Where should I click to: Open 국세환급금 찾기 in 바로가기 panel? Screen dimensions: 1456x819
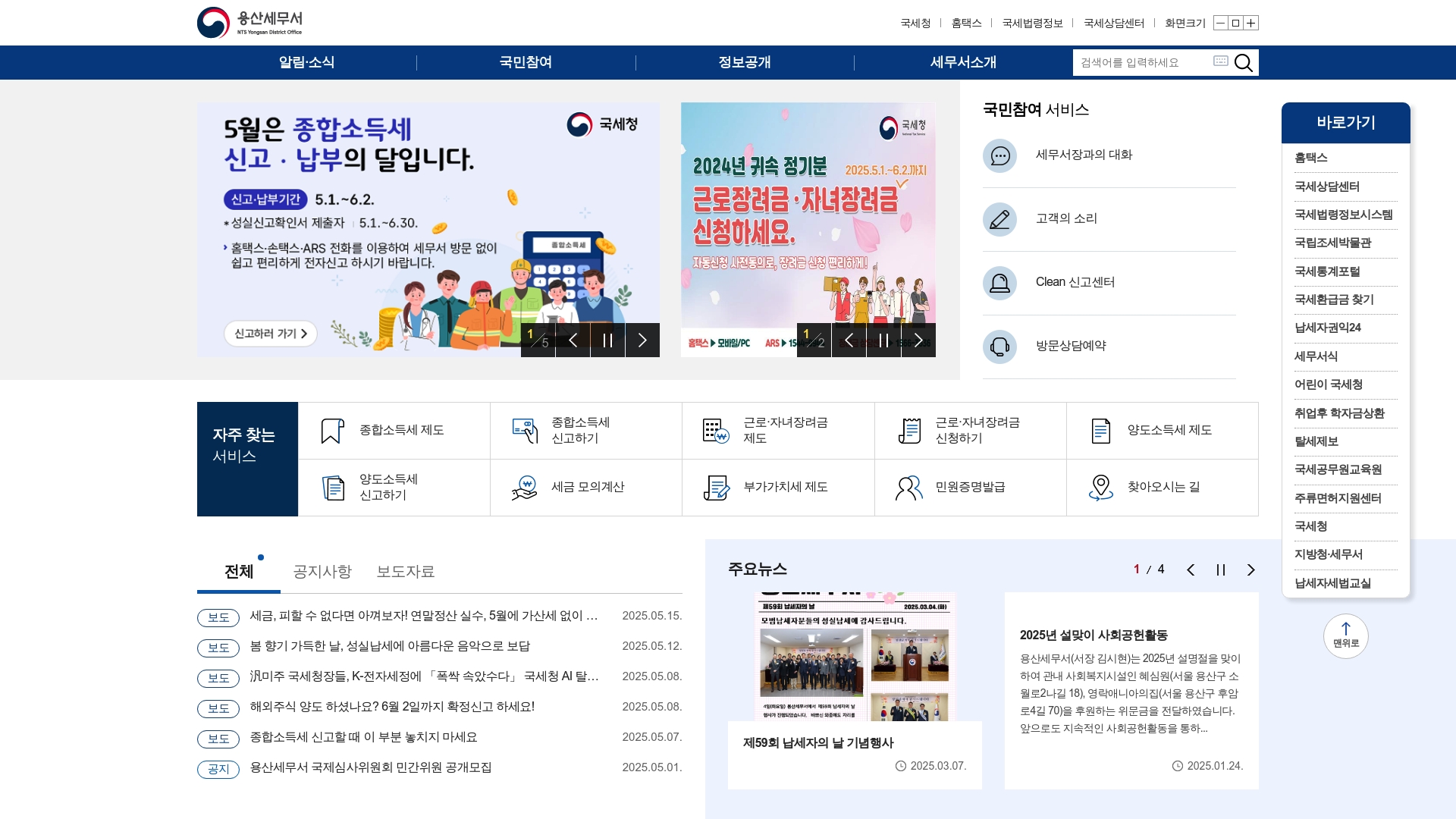pos(1334,300)
